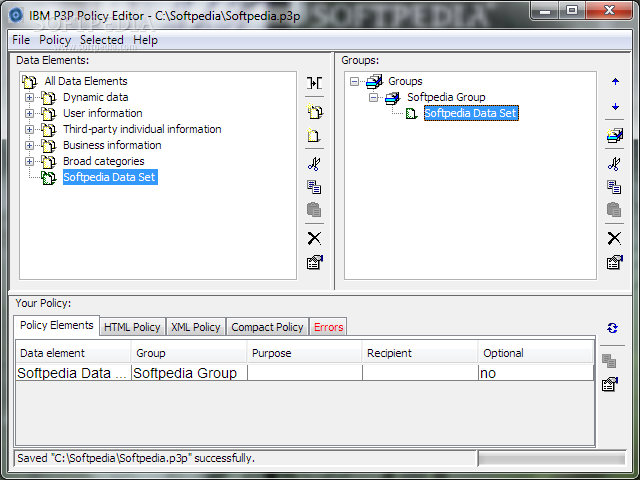Delete using X icon in Groups toolbar

[x=614, y=238]
